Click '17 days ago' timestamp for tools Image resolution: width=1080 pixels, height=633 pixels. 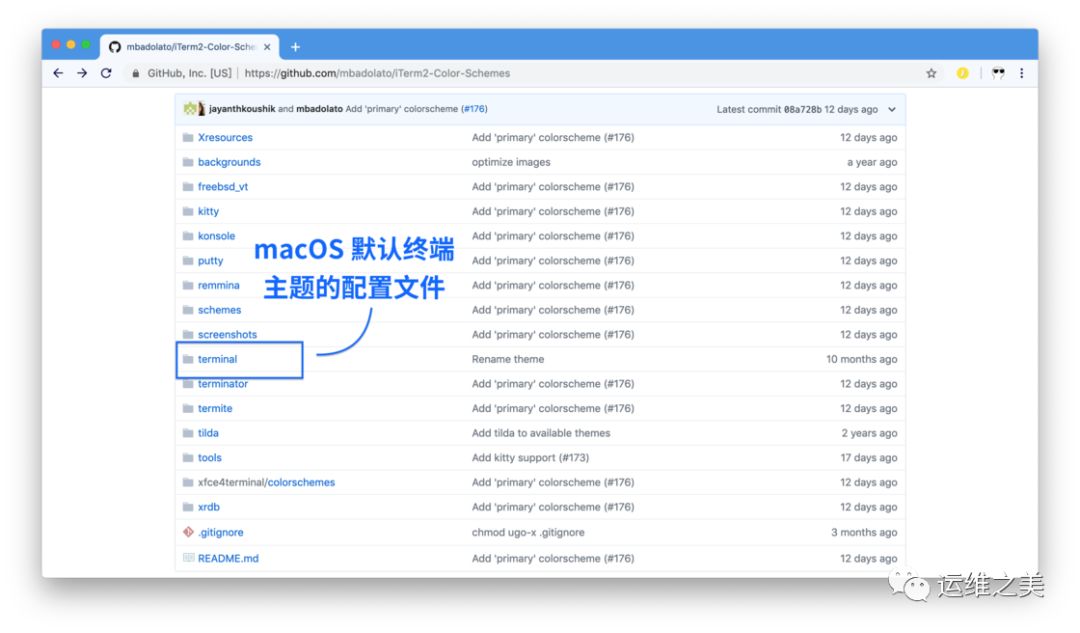869,457
